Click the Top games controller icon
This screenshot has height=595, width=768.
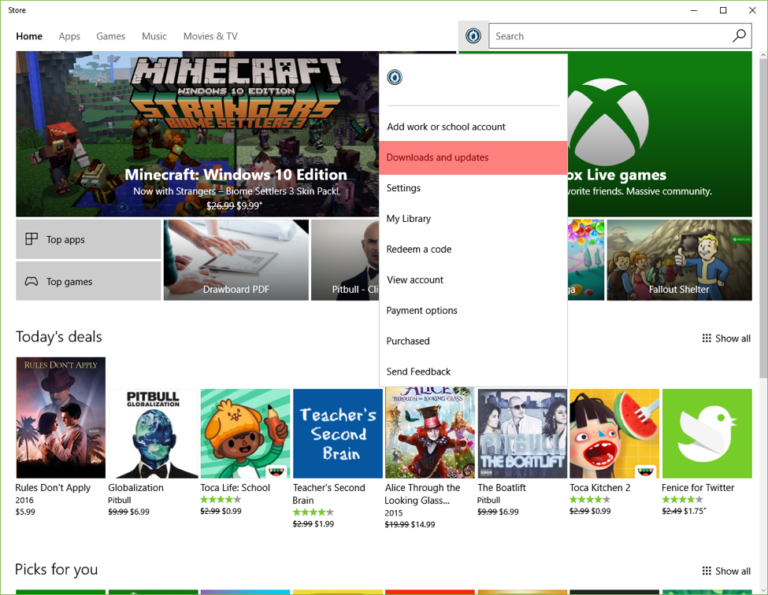(x=31, y=282)
